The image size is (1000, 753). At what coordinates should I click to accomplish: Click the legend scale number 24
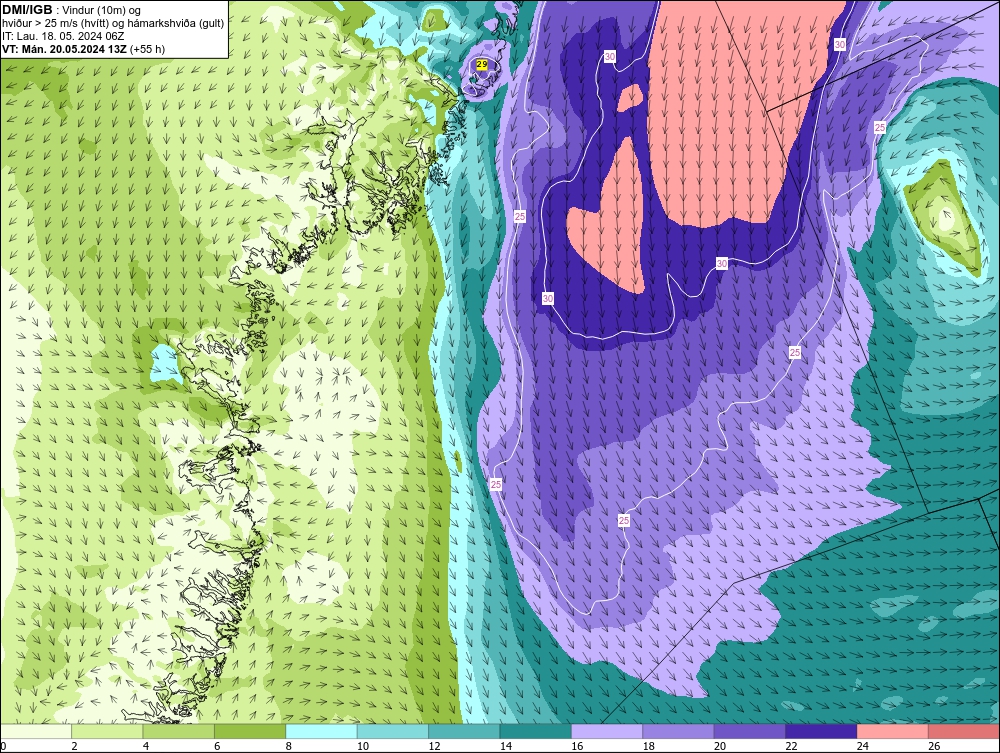tap(862, 746)
